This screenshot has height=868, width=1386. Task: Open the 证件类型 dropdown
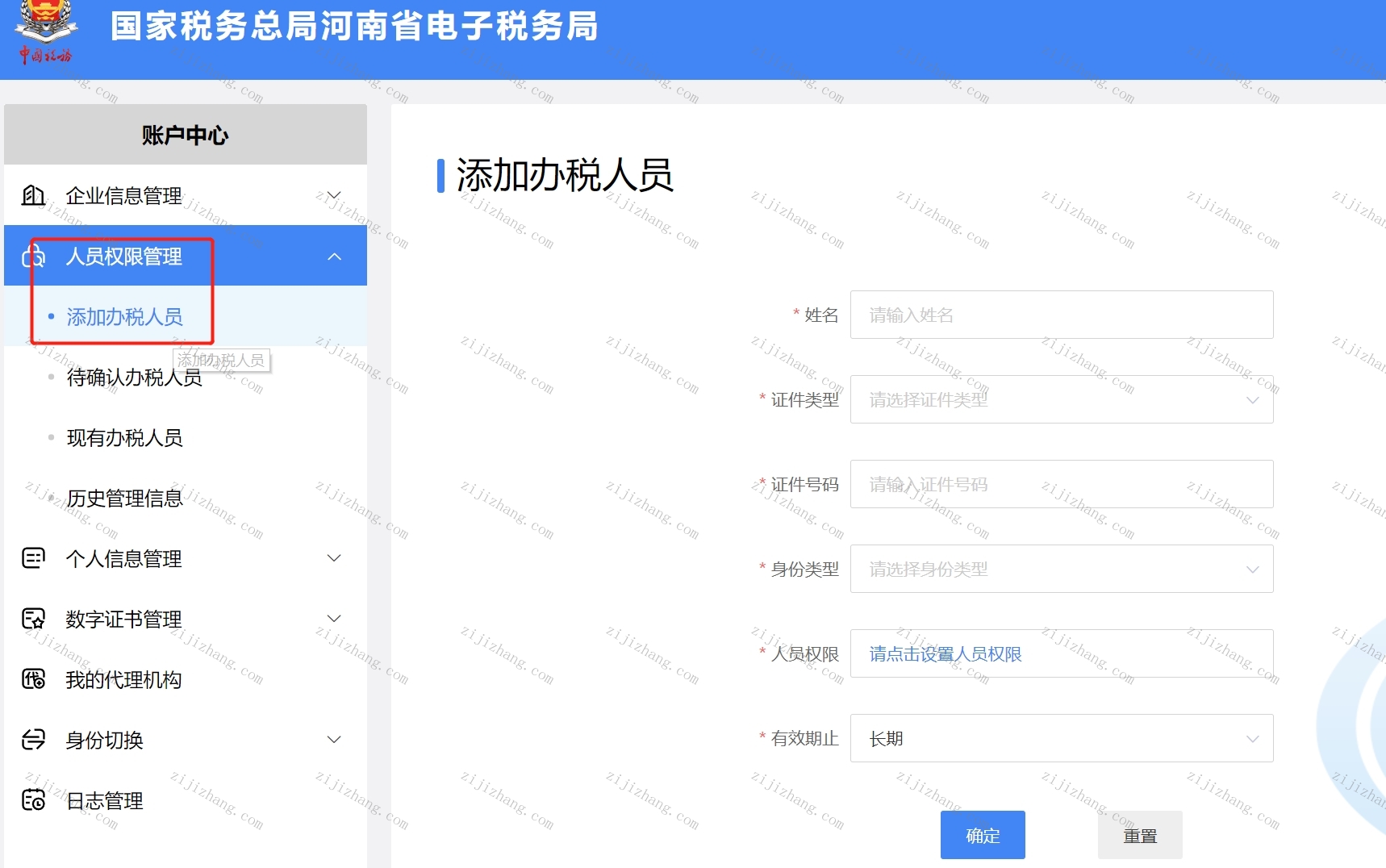point(1062,399)
